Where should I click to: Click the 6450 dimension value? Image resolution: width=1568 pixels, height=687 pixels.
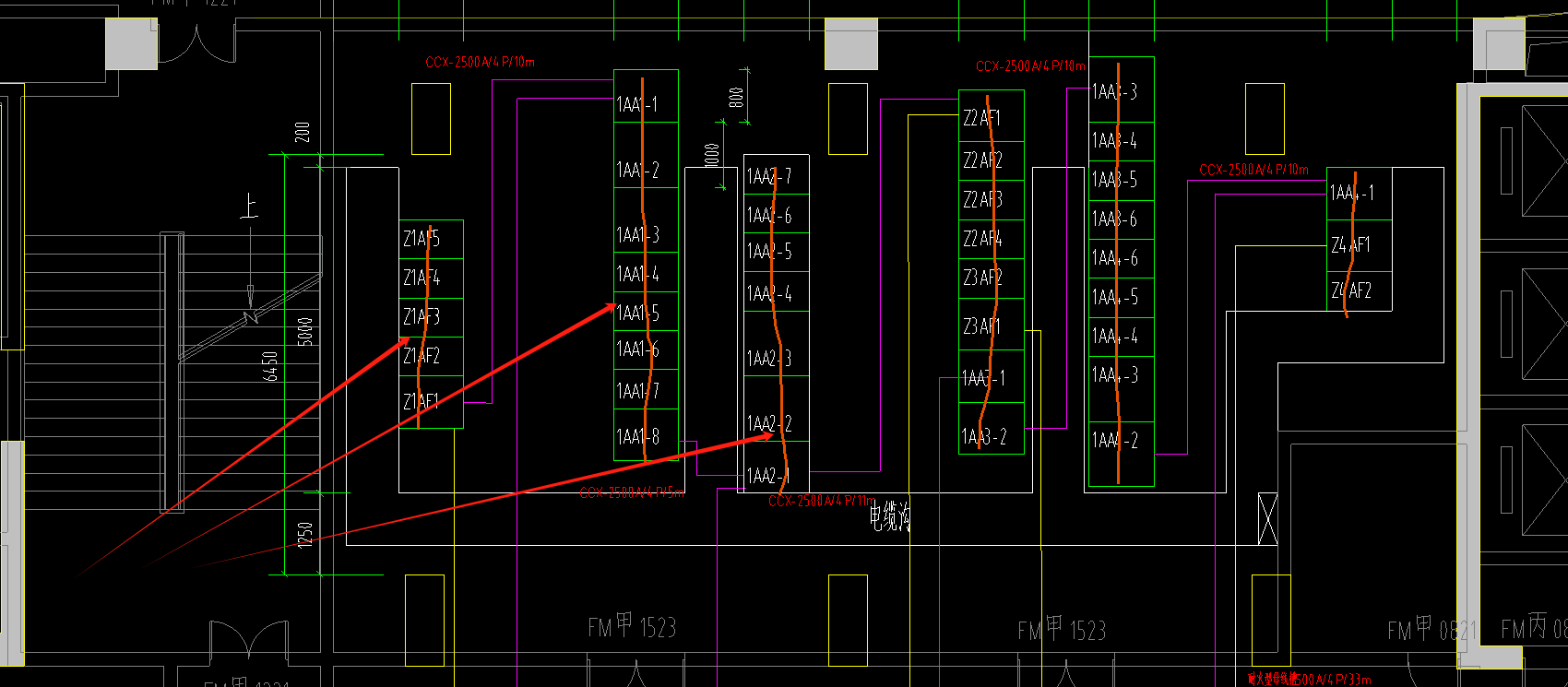coord(269,366)
